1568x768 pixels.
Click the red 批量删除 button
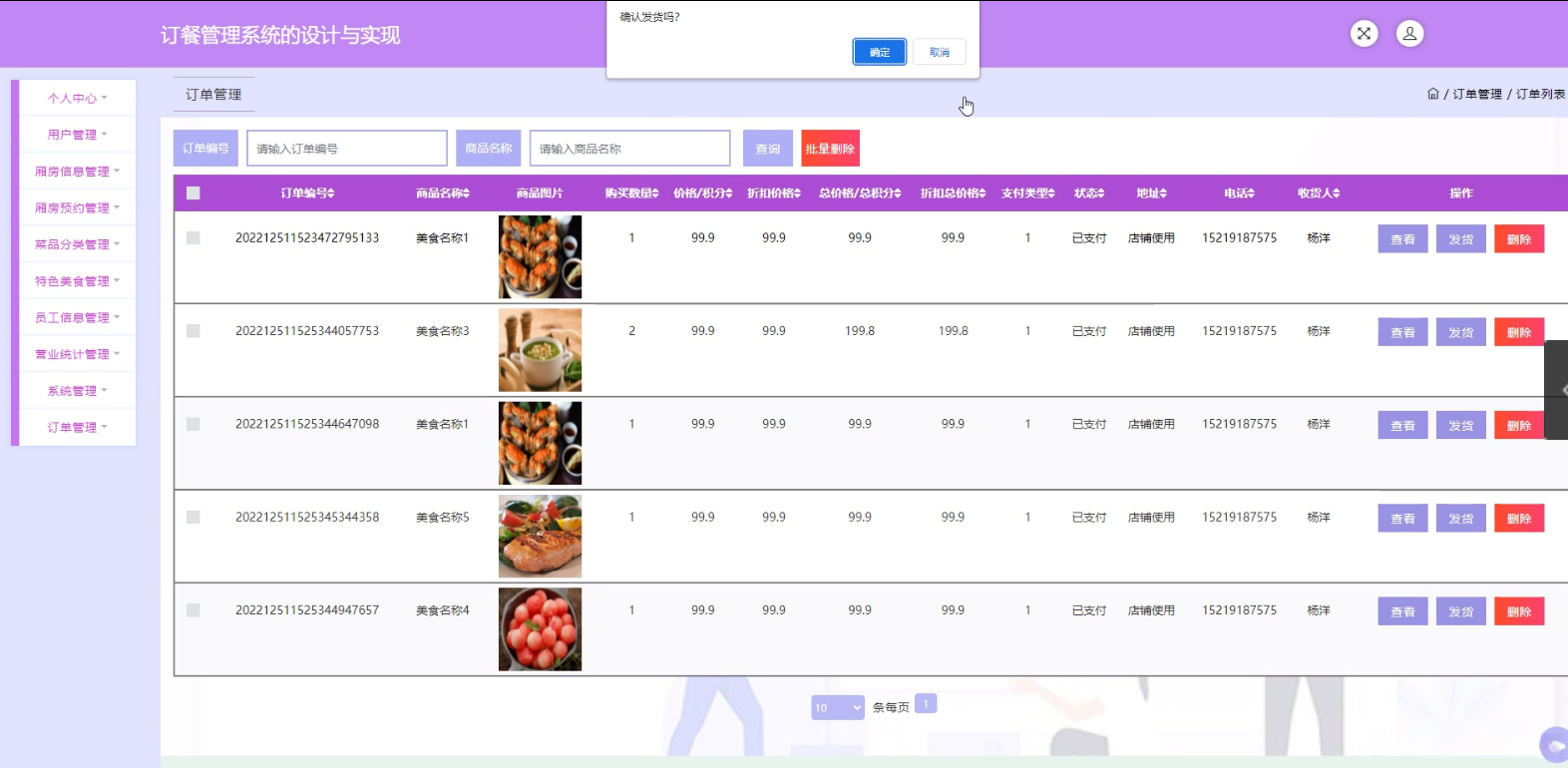[x=830, y=149]
